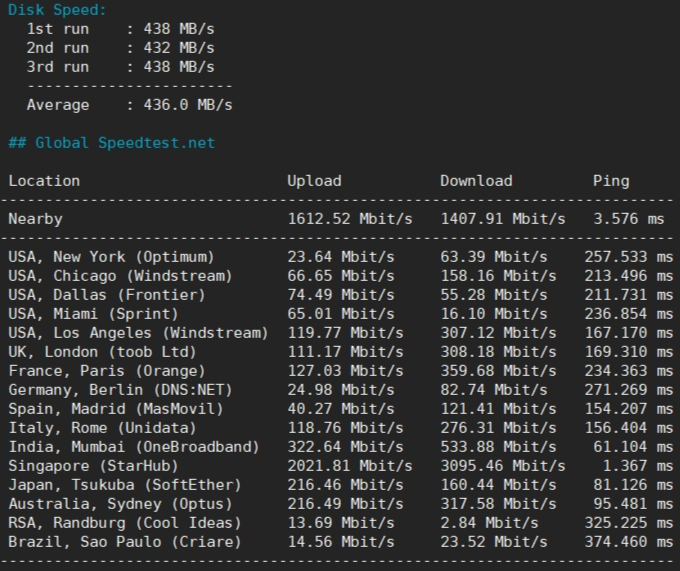Click the 'Download' column header
The image size is (680, 571).
click(x=476, y=181)
